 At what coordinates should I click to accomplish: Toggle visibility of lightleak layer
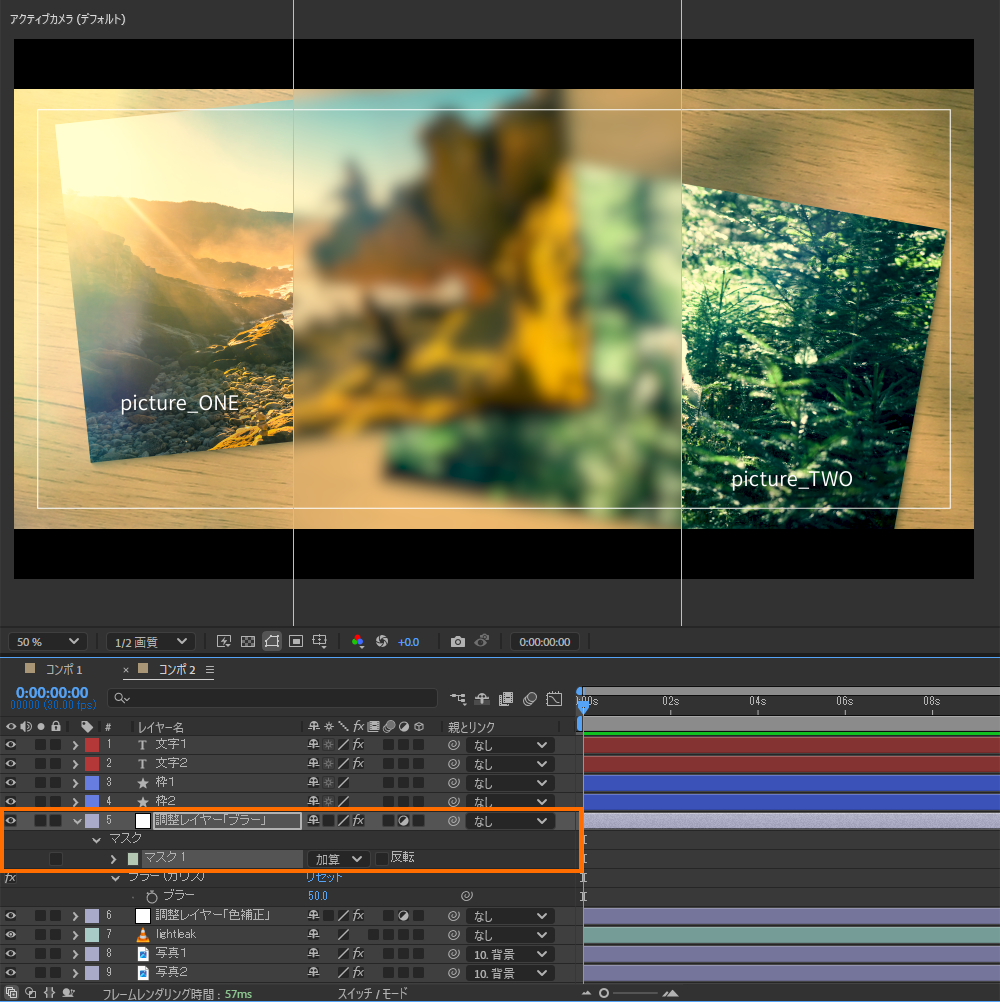[x=11, y=934]
